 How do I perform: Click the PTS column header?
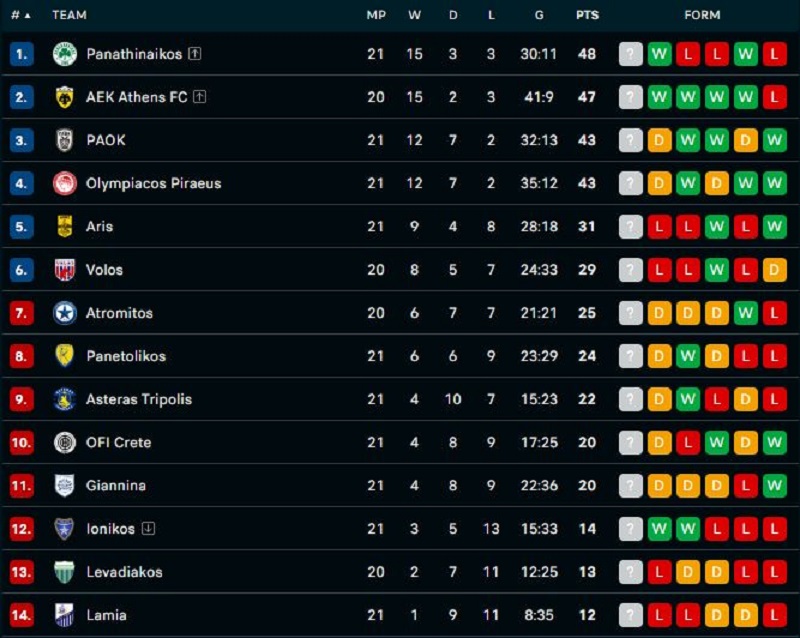(587, 15)
